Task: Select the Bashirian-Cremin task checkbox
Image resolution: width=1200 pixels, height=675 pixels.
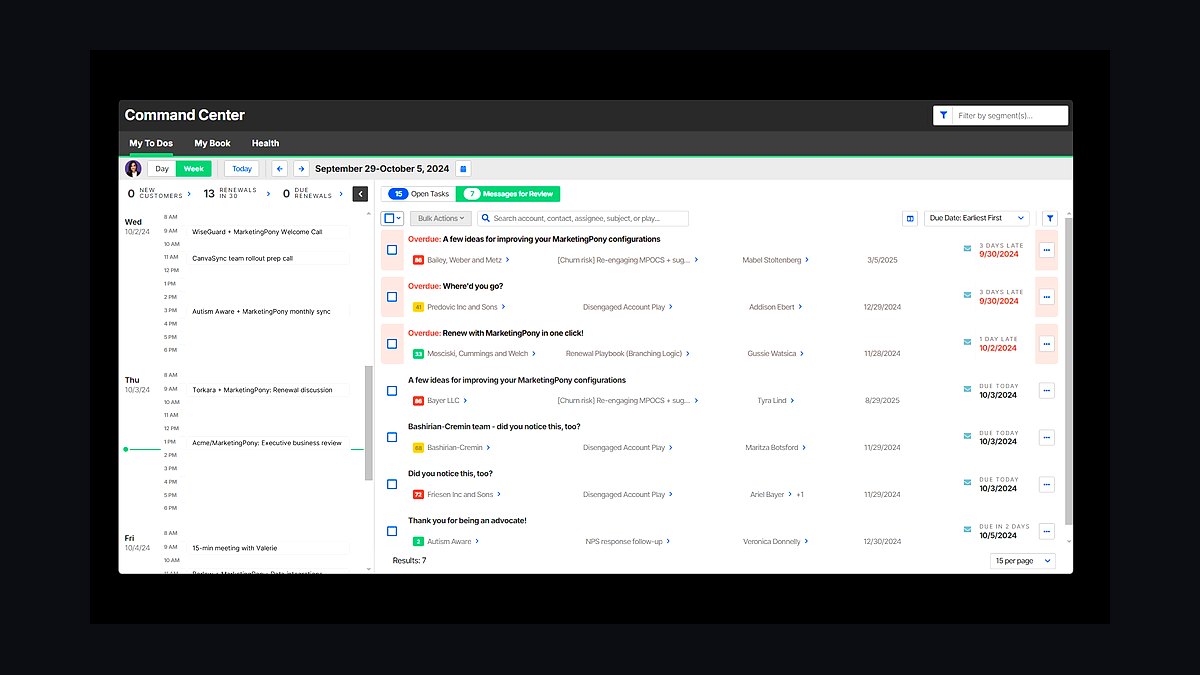Action: tap(392, 438)
